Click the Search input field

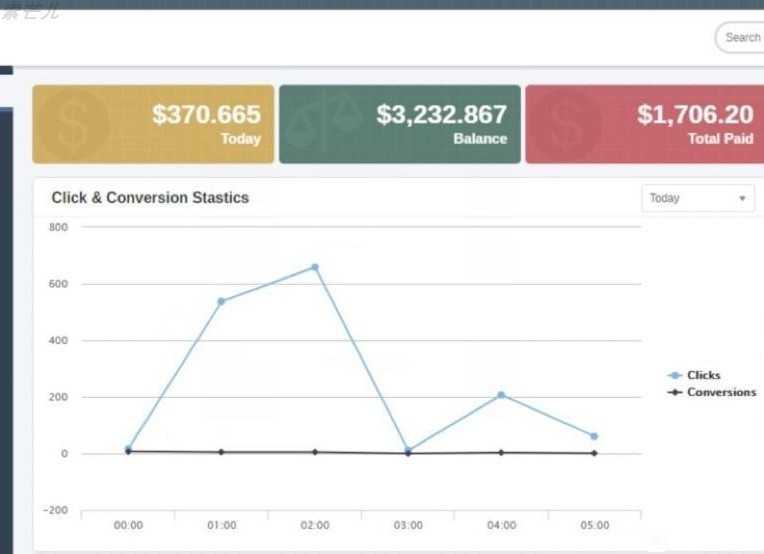point(740,37)
